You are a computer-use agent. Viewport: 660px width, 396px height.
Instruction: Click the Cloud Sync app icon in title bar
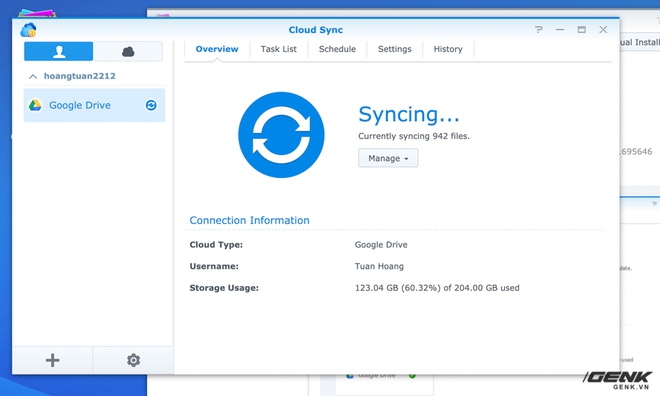(x=28, y=30)
